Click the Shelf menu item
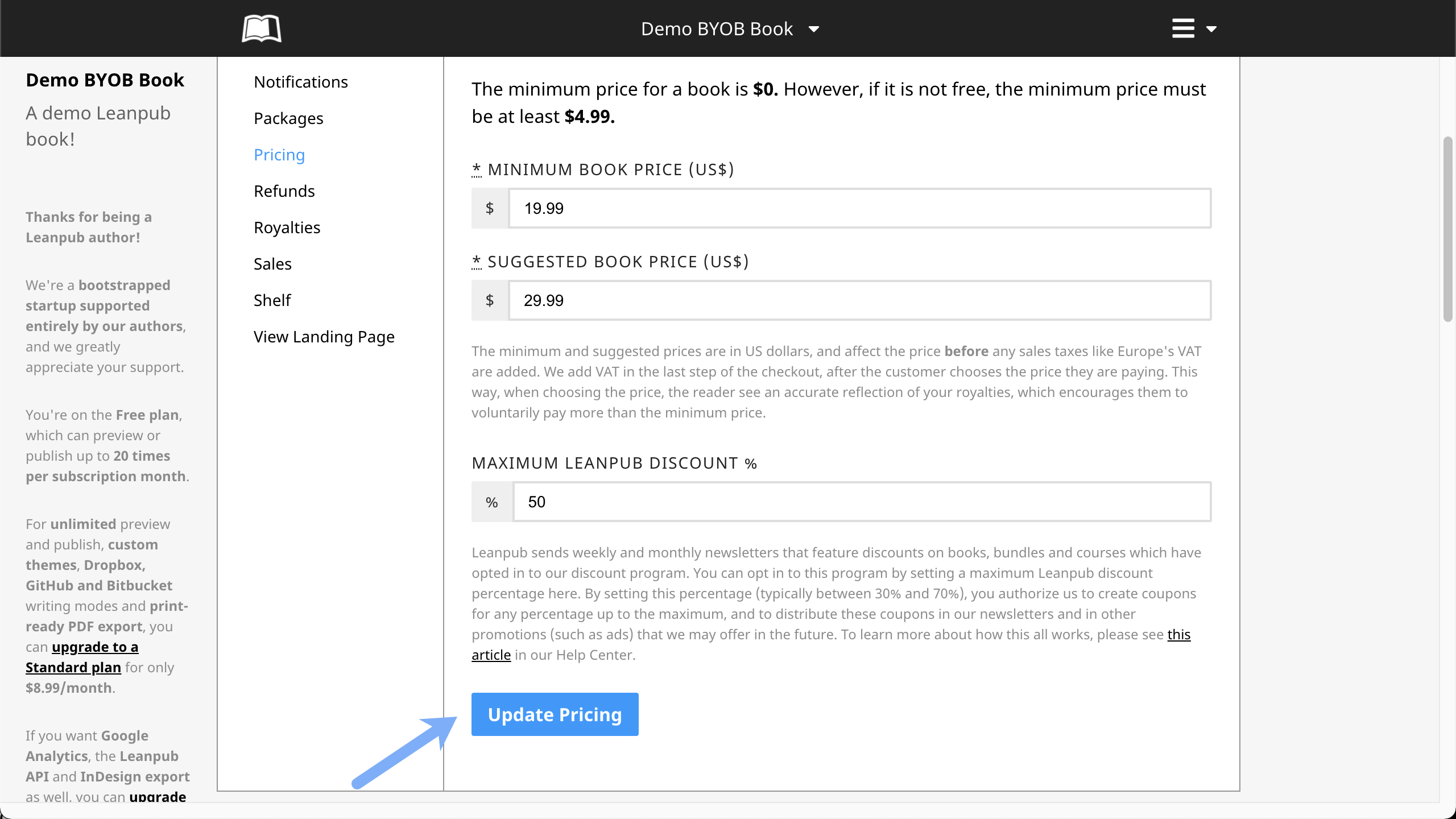 coord(272,300)
